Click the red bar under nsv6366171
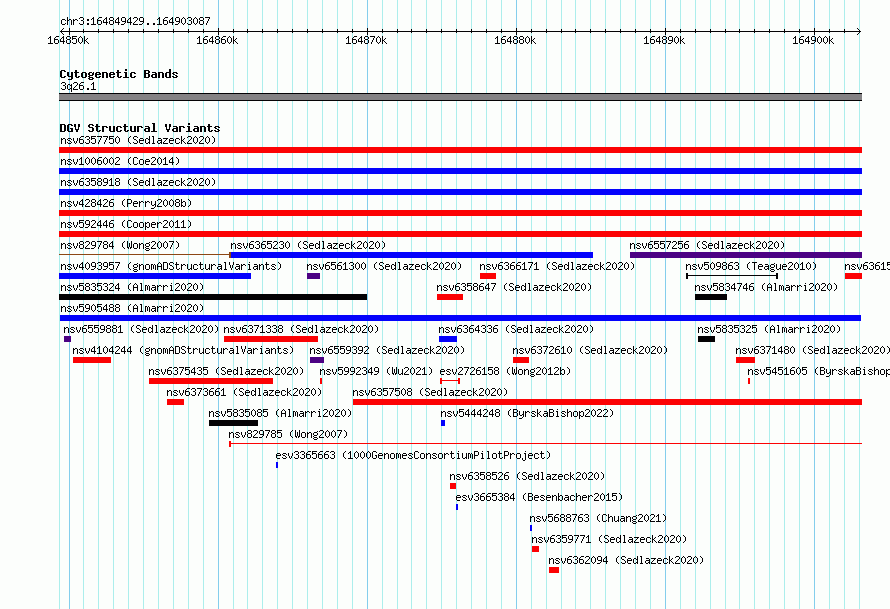Screen dimensions: 890x609 coord(488,276)
